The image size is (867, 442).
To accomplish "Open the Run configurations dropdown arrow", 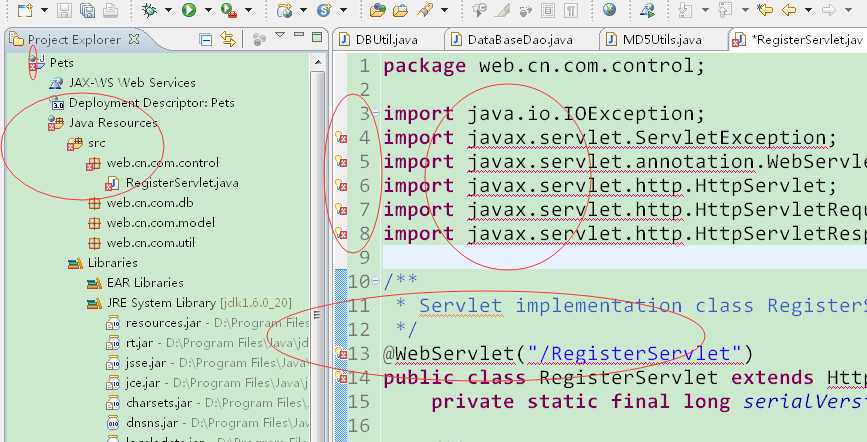I will (208, 10).
